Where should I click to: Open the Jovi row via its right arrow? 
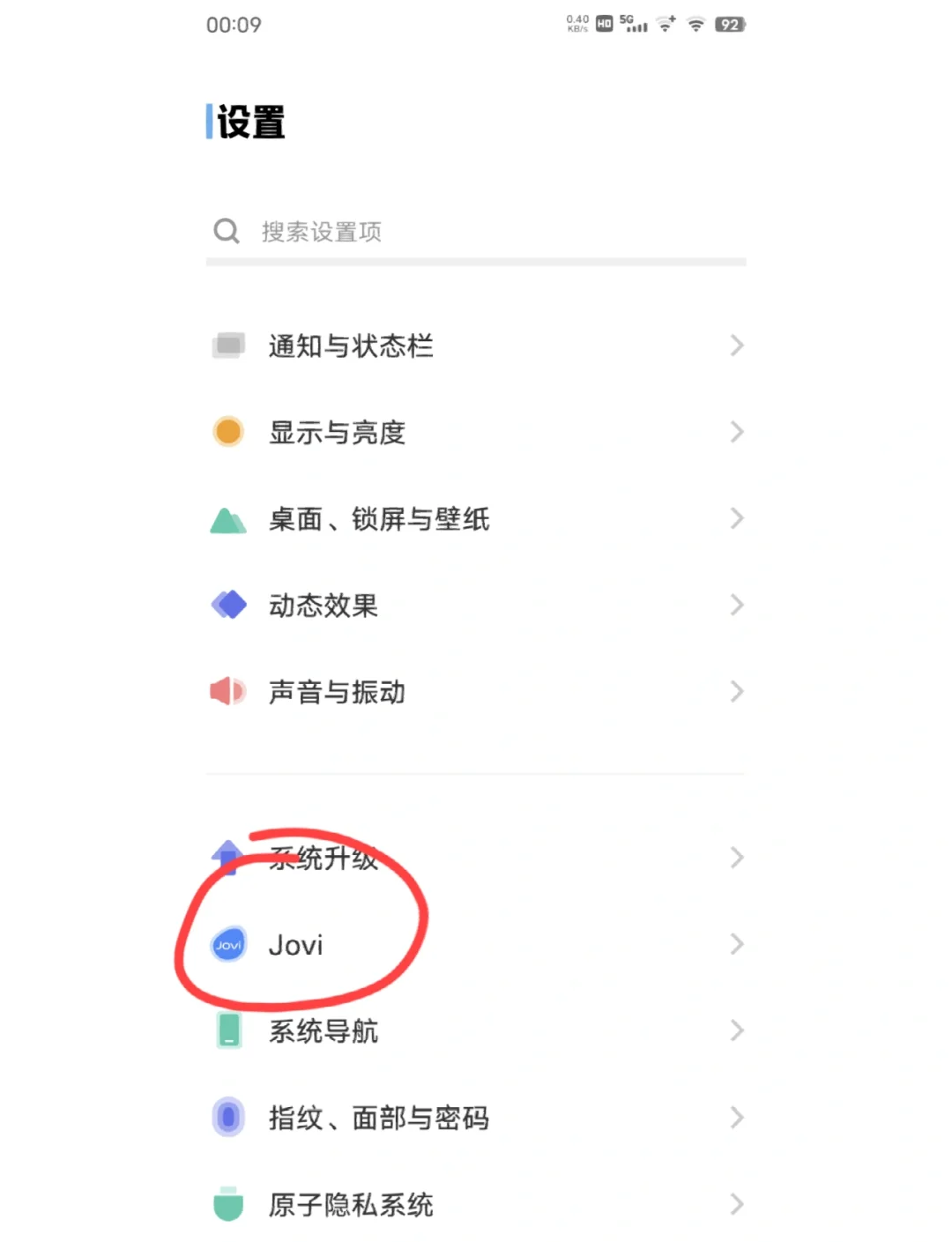coord(737,944)
